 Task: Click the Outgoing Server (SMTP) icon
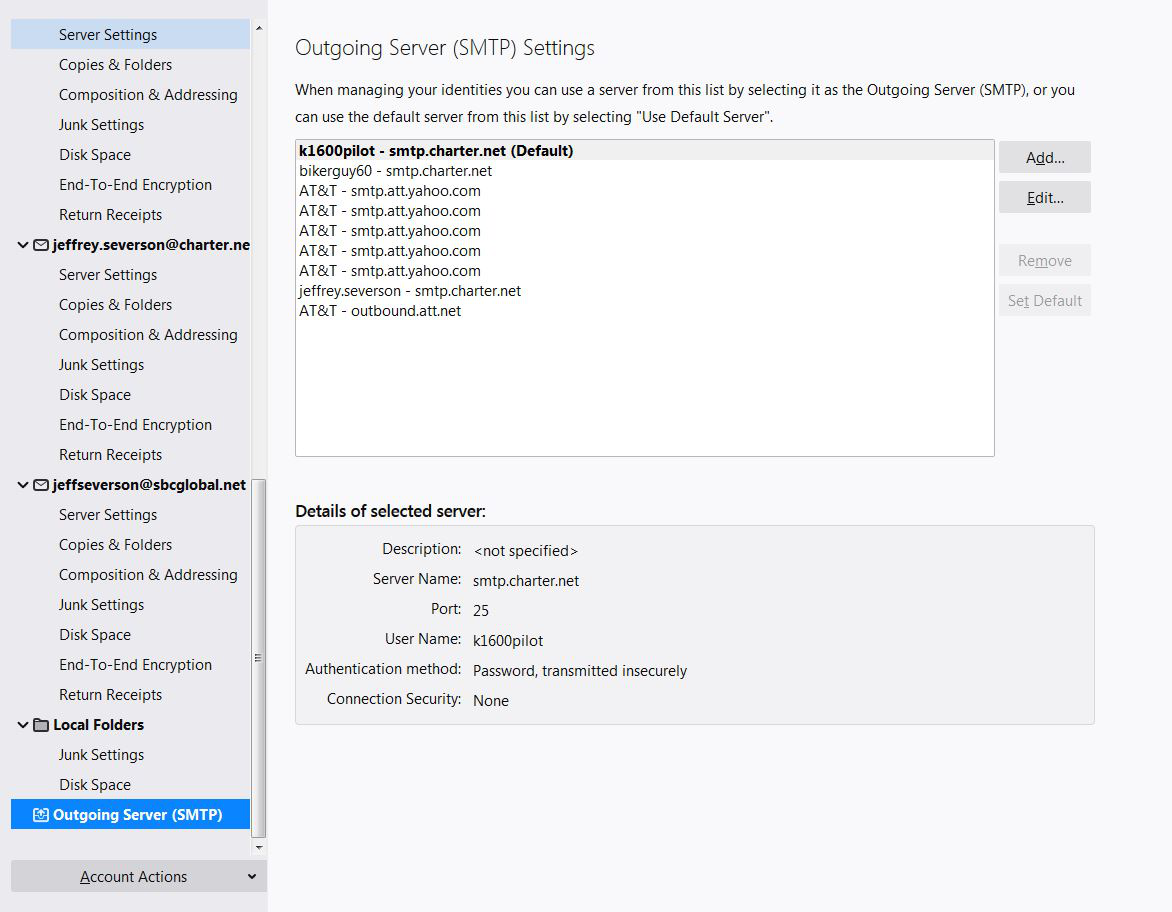(41, 815)
